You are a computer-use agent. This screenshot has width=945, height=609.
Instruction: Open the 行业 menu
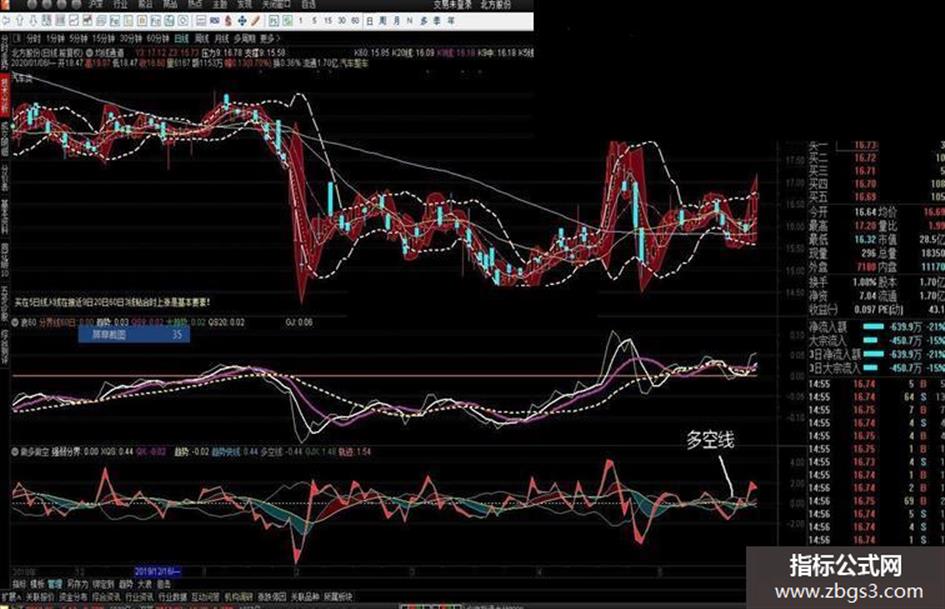pyautogui.click(x=121, y=4)
